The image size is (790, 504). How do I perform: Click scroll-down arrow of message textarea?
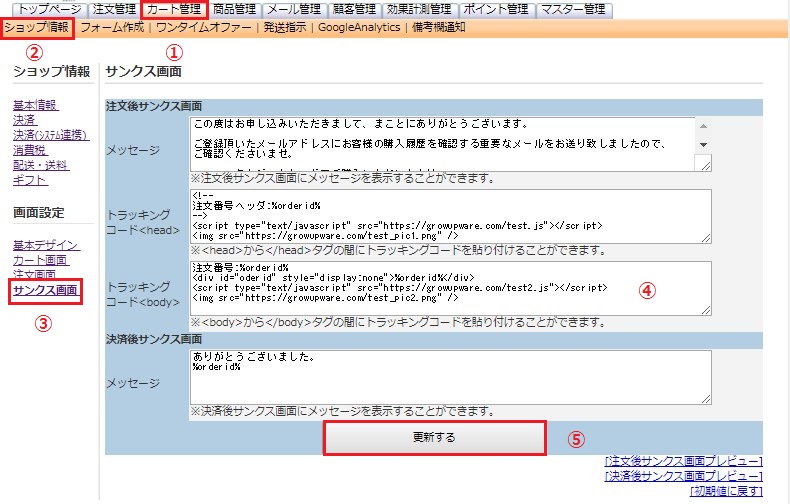click(703, 145)
